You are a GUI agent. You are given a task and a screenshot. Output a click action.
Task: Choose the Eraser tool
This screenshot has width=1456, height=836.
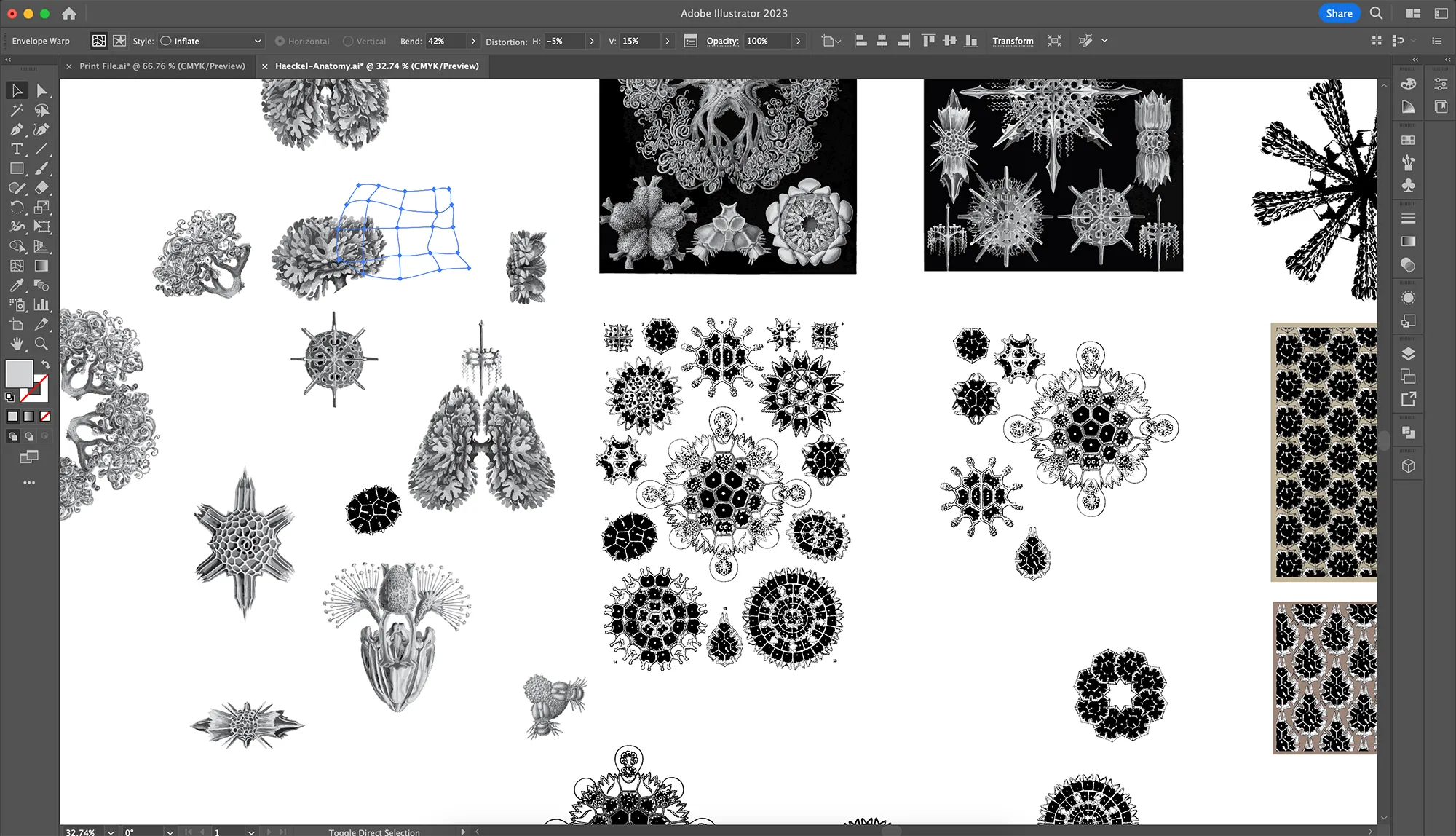41,188
